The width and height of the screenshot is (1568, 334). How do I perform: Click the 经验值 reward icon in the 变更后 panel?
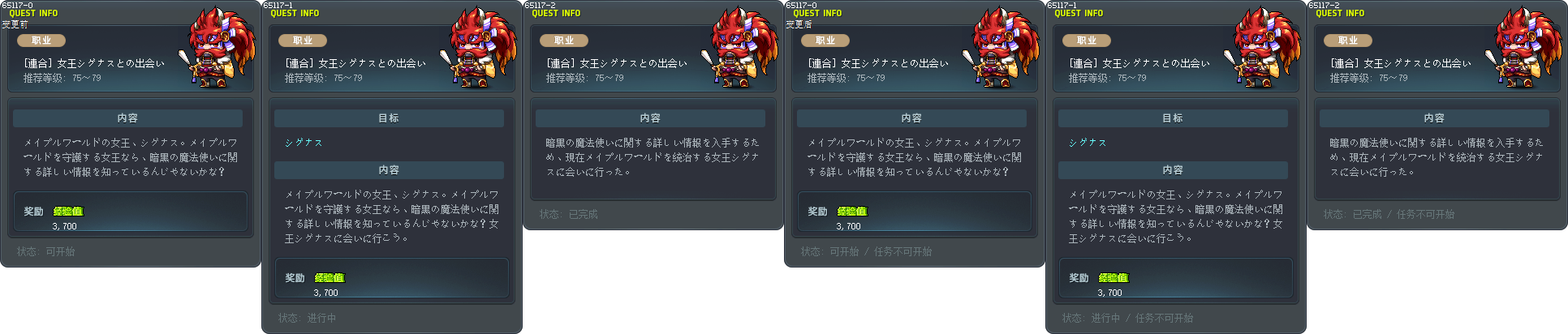pos(852,211)
